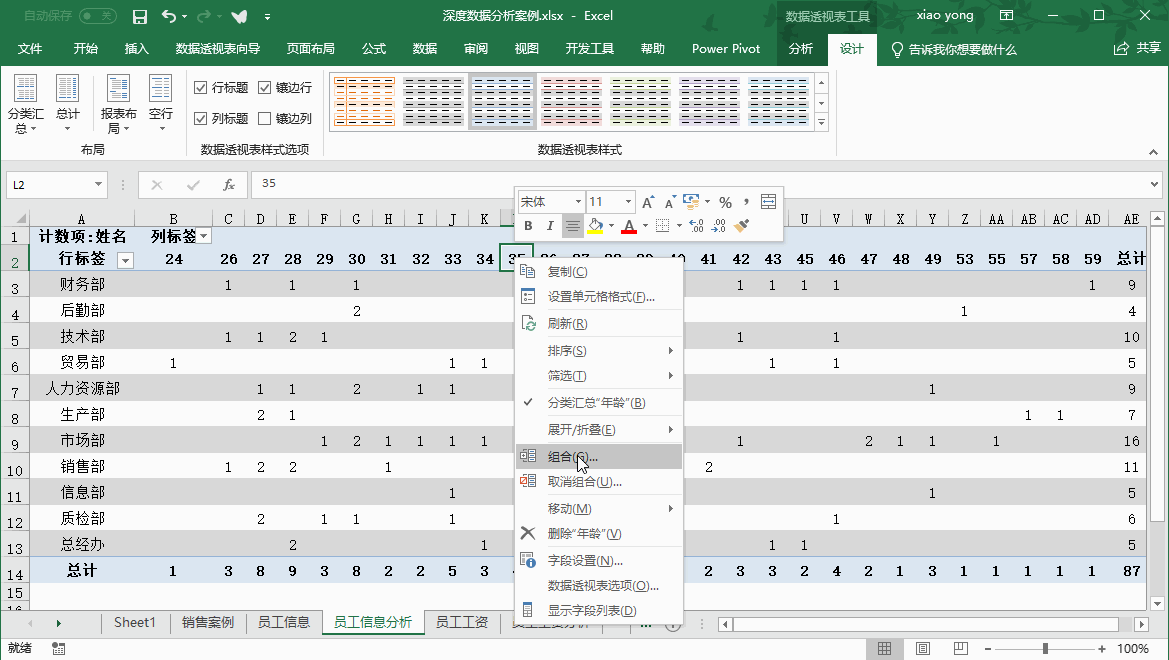Open the Subtotals (分类汇总) layout button

pos(25,104)
